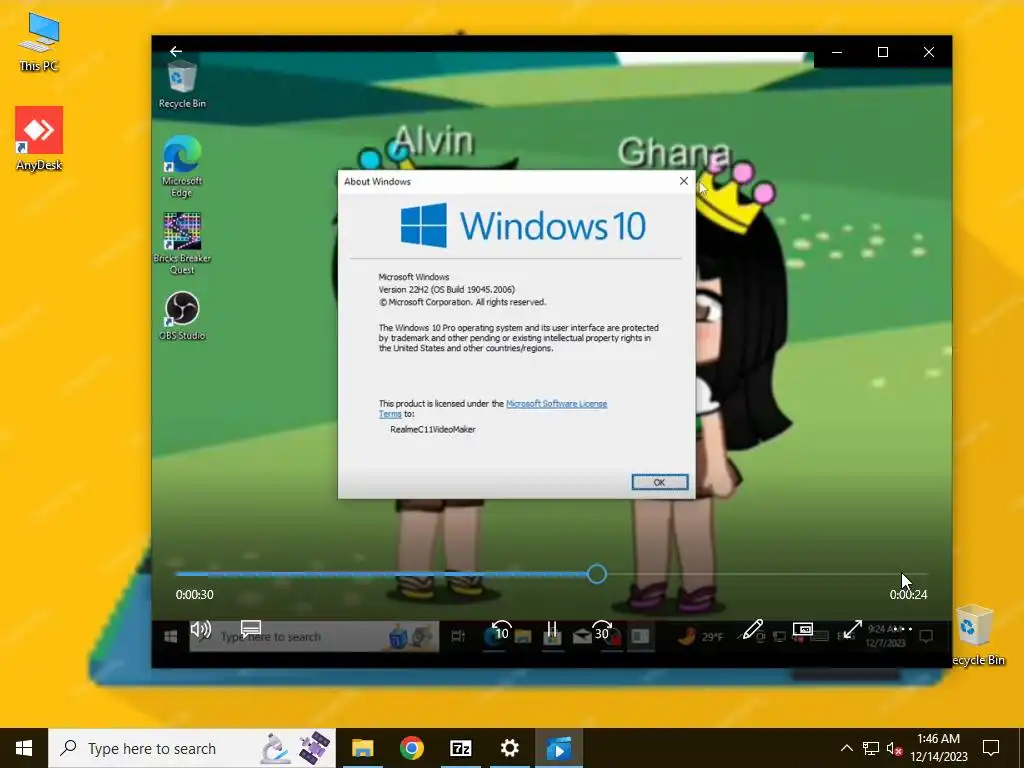Image resolution: width=1024 pixels, height=768 pixels.
Task: Launch Google Chrome from the taskbar
Action: pos(411,748)
